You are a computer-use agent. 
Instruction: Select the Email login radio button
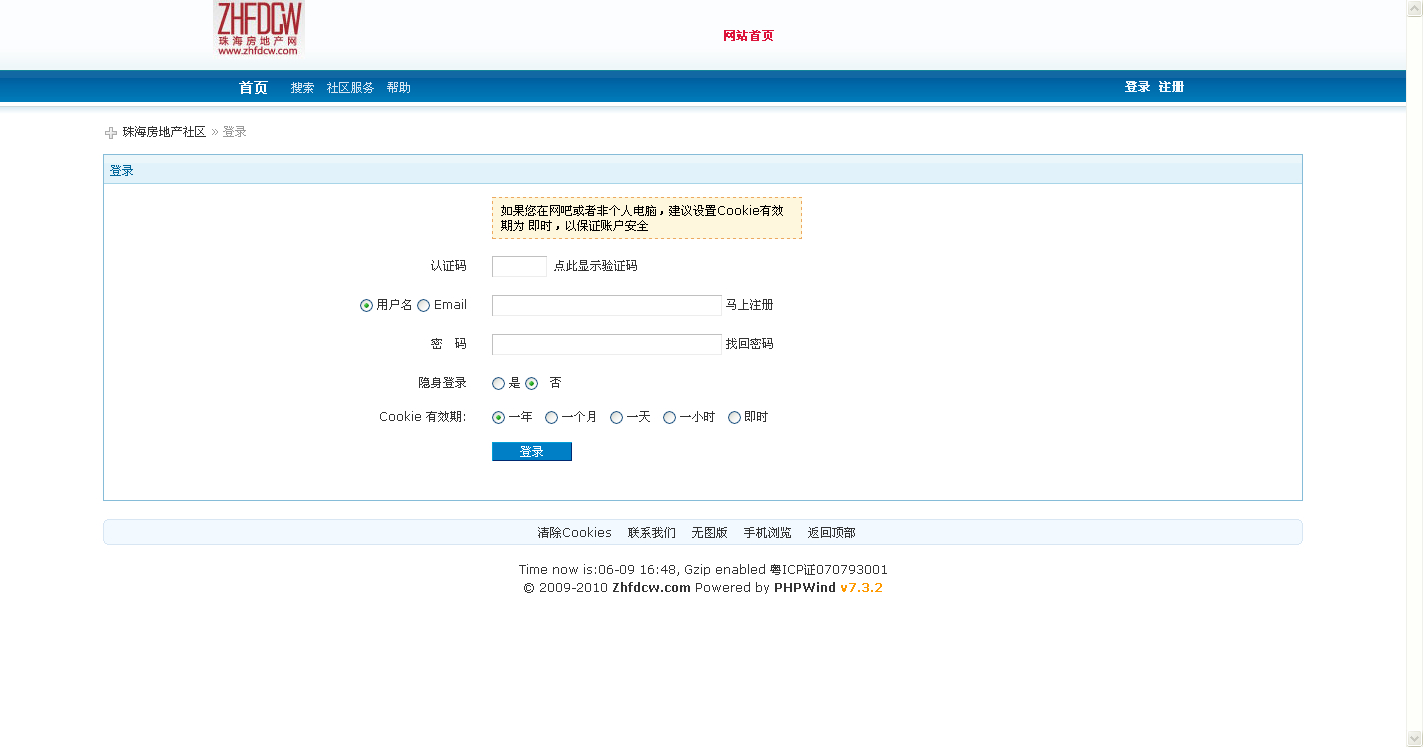point(424,306)
